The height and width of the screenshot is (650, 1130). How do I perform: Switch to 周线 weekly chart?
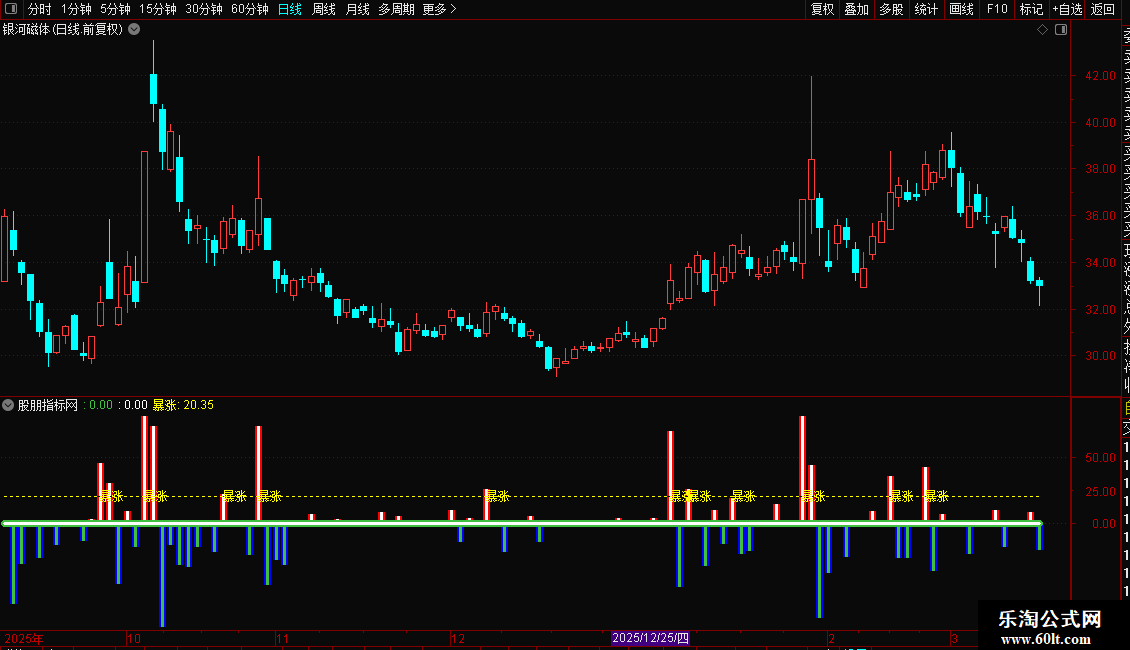point(324,9)
